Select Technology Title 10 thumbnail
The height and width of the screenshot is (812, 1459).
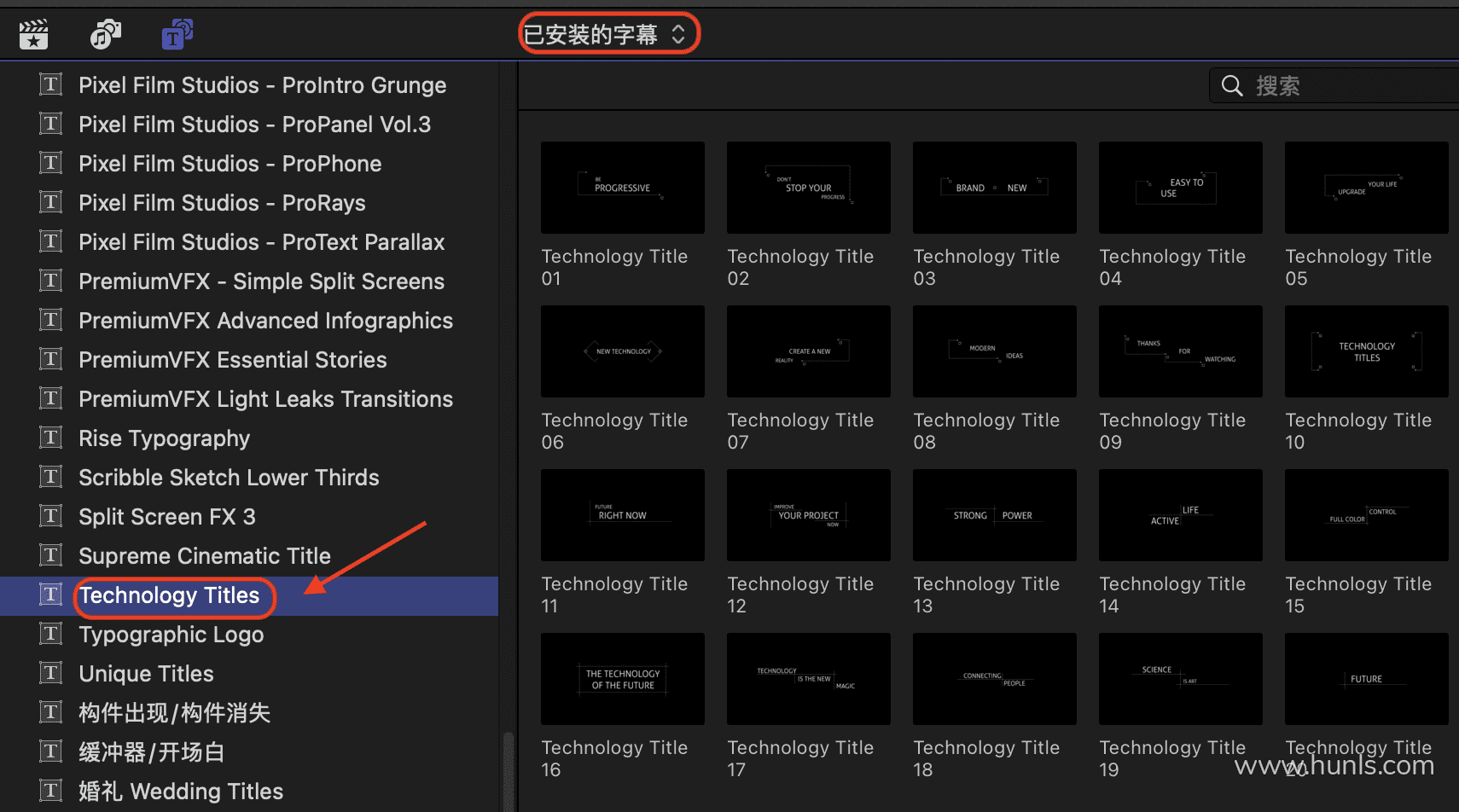click(1367, 351)
